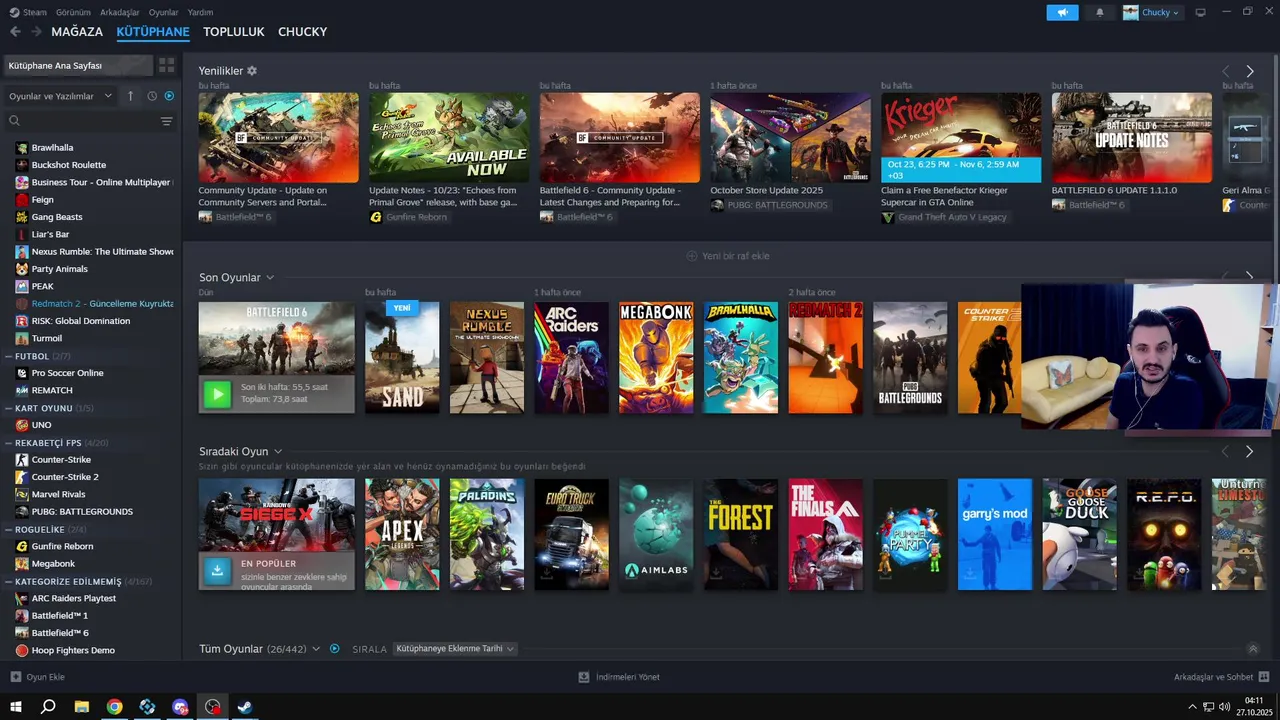1280x720 pixels.
Task: Go back with the left navigation arrow
Action: [15, 32]
